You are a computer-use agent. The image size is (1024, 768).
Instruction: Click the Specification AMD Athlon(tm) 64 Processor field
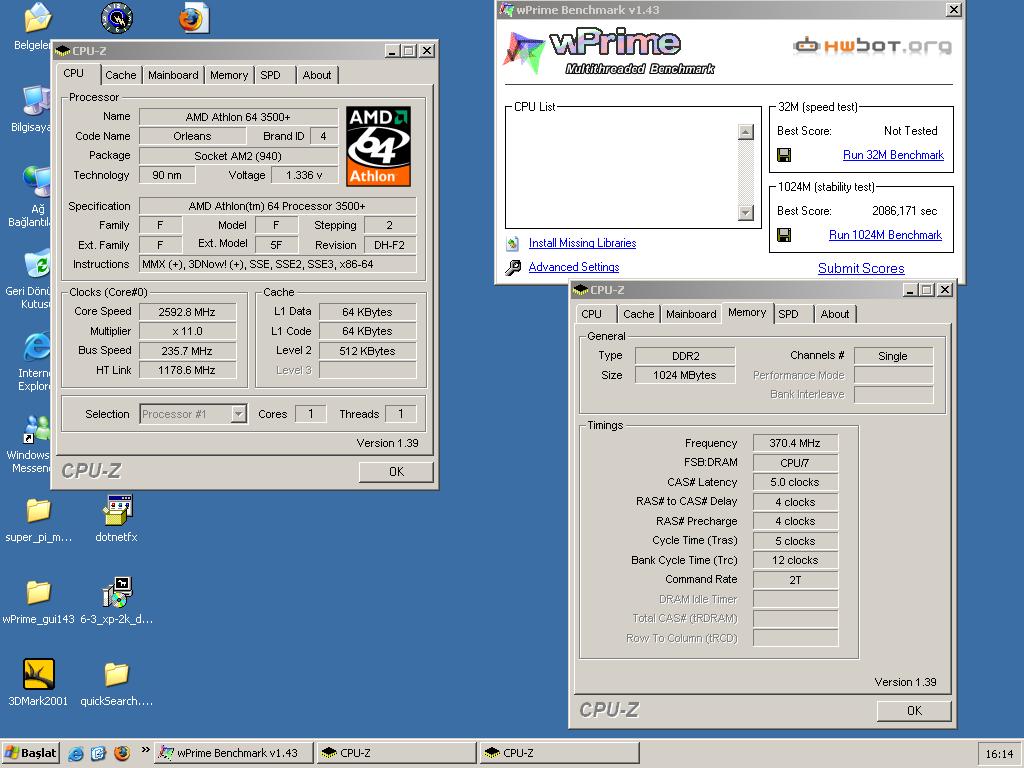[x=278, y=206]
